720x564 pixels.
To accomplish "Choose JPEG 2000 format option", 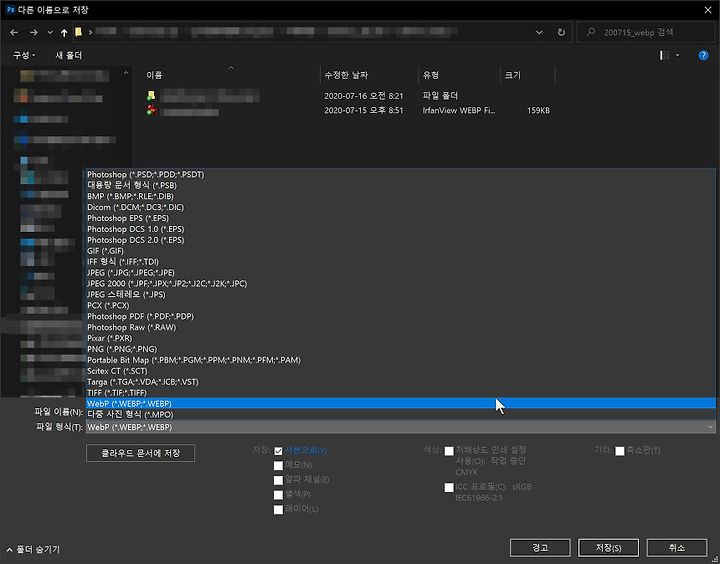I will [401, 283].
